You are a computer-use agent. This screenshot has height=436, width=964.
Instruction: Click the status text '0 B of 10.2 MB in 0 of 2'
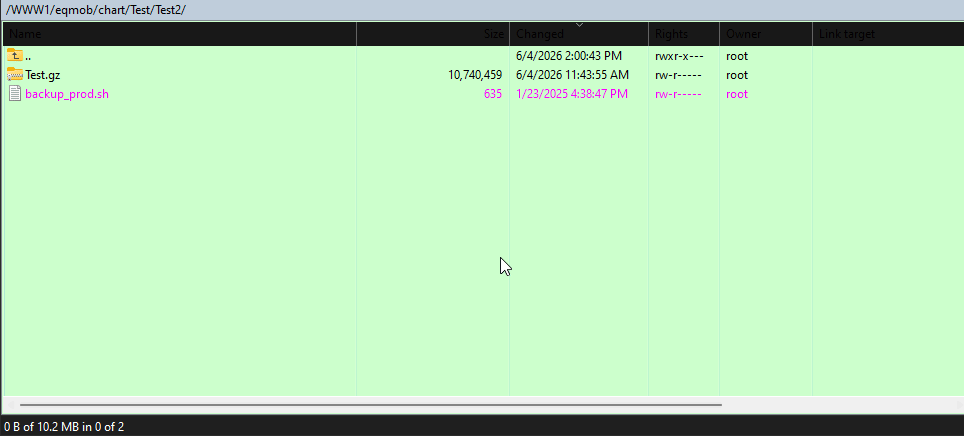click(64, 426)
